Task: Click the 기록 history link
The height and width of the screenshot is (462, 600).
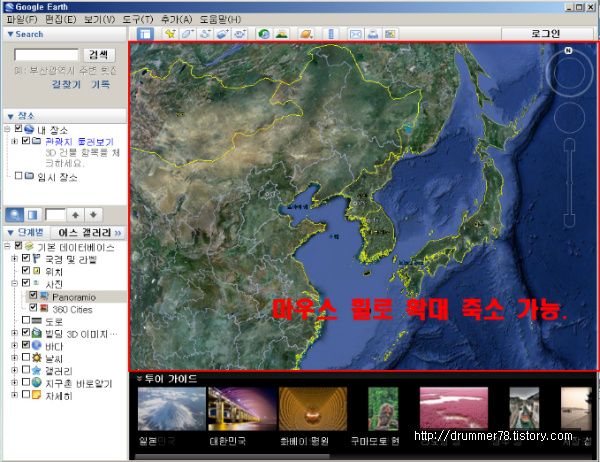Action: point(101,84)
